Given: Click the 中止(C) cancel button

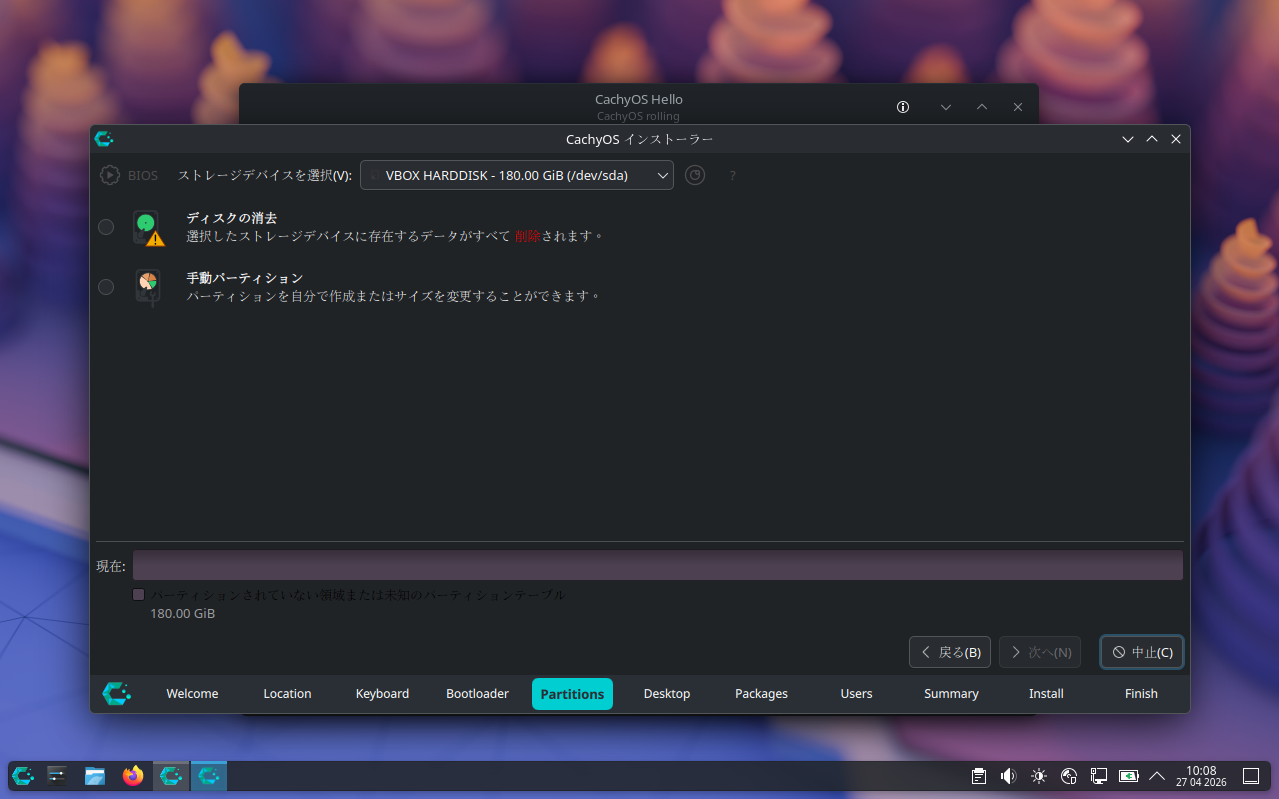Looking at the screenshot, I should (x=1142, y=652).
